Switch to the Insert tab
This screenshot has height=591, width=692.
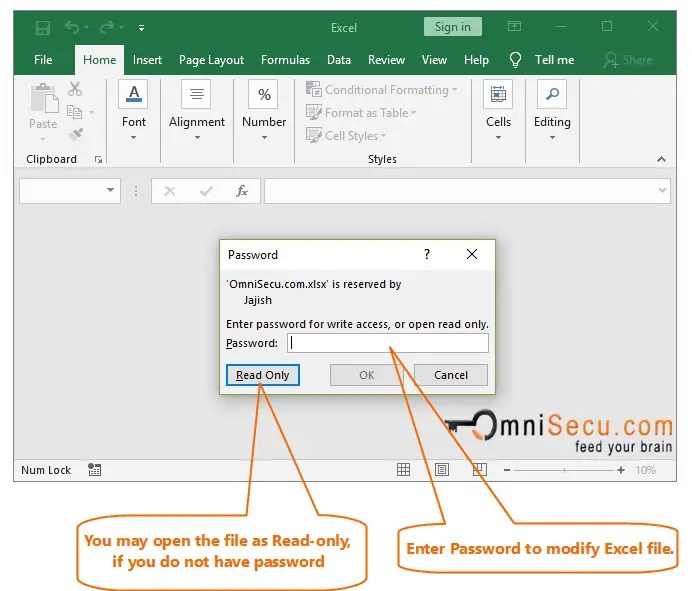pyautogui.click(x=147, y=60)
